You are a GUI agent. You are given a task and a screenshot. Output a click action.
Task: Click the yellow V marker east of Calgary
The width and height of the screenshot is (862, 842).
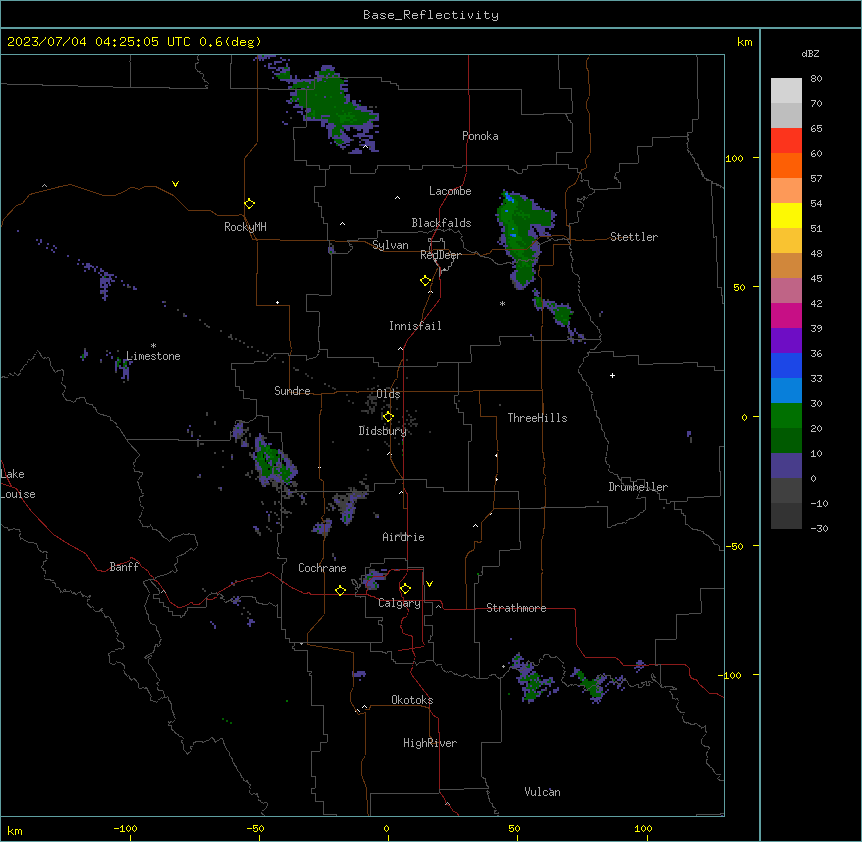click(x=429, y=584)
